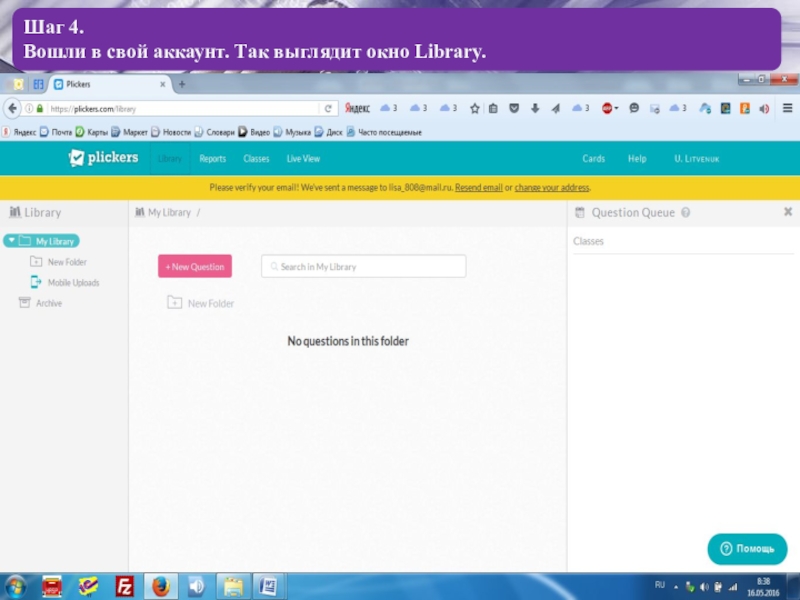This screenshot has height=600, width=800.
Task: Reload the page with refresh icon
Action: [x=328, y=109]
